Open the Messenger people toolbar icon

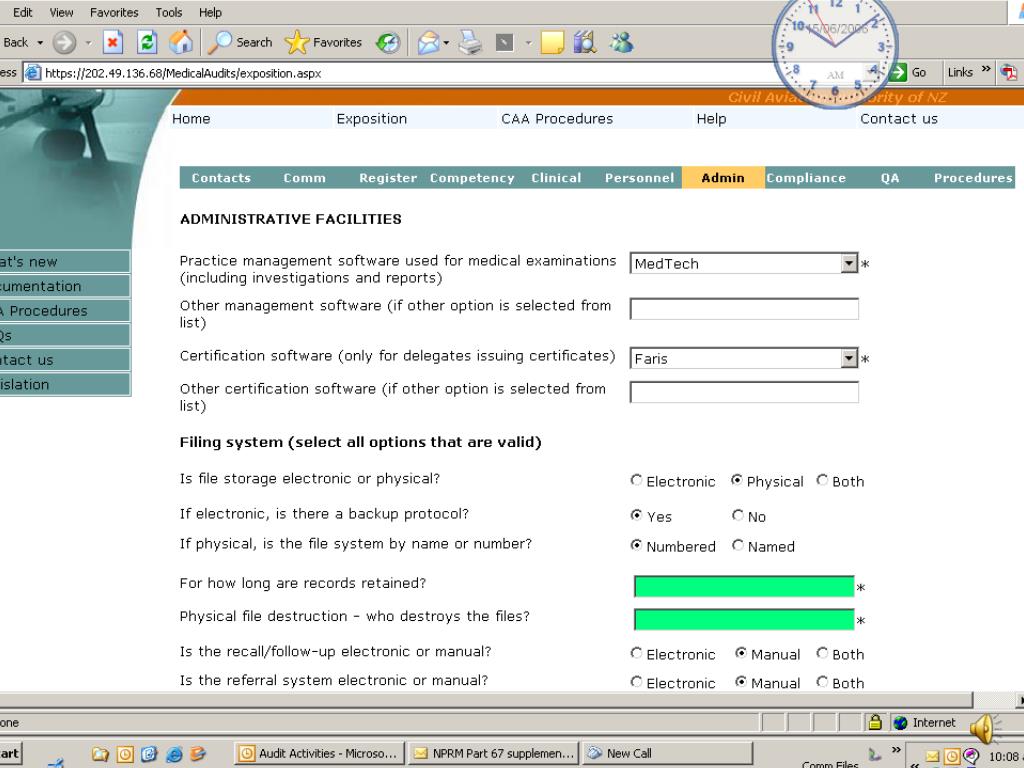[621, 43]
